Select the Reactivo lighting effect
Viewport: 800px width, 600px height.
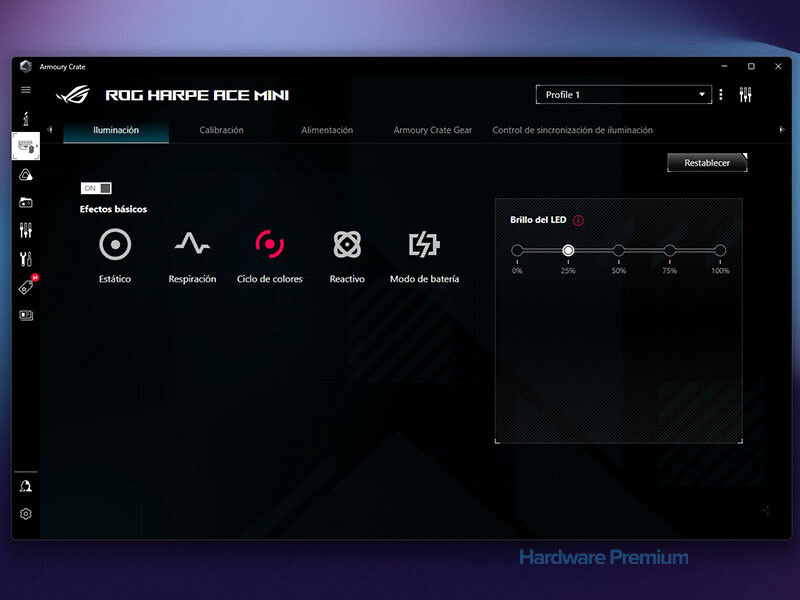click(x=347, y=256)
